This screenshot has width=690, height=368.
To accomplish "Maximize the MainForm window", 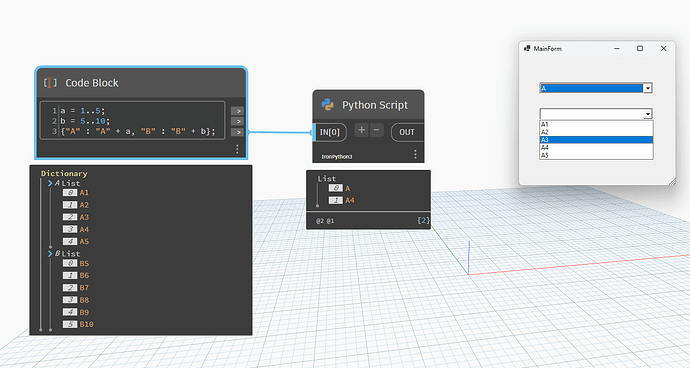I will pyautogui.click(x=640, y=48).
